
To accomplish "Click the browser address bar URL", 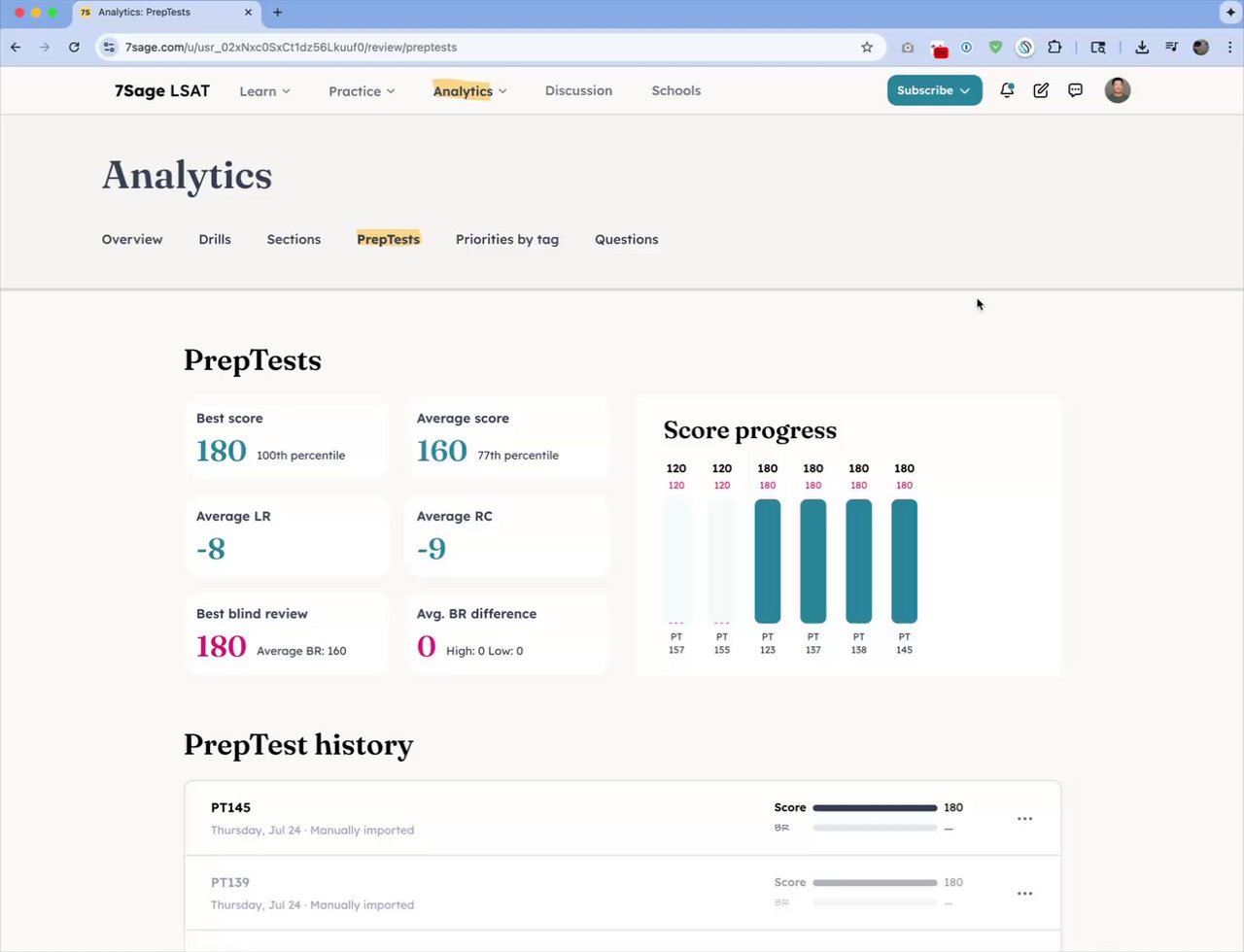I will [291, 47].
